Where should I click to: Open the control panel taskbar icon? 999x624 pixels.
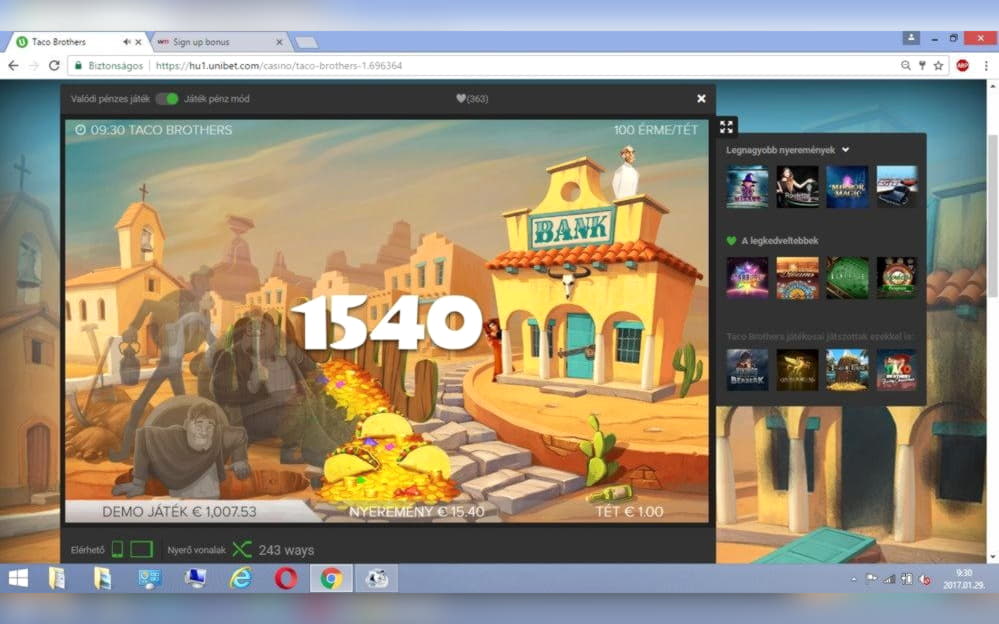coord(149,578)
